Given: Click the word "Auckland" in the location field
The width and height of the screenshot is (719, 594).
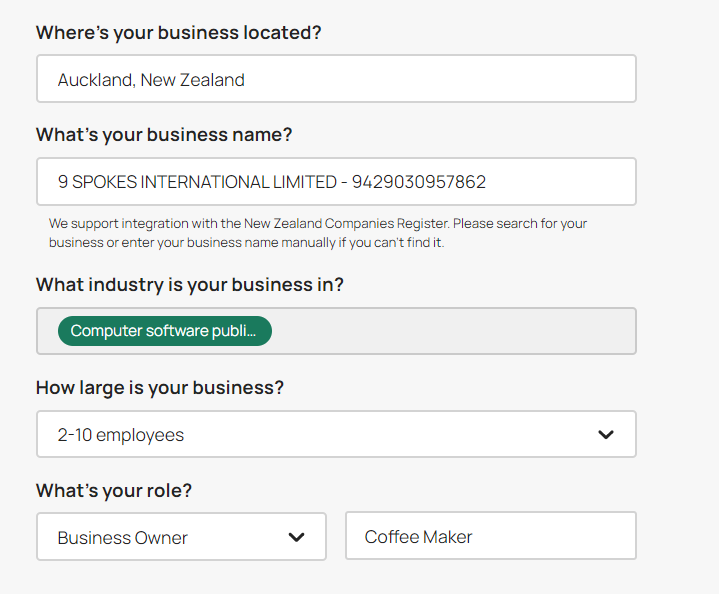Looking at the screenshot, I should point(94,80).
